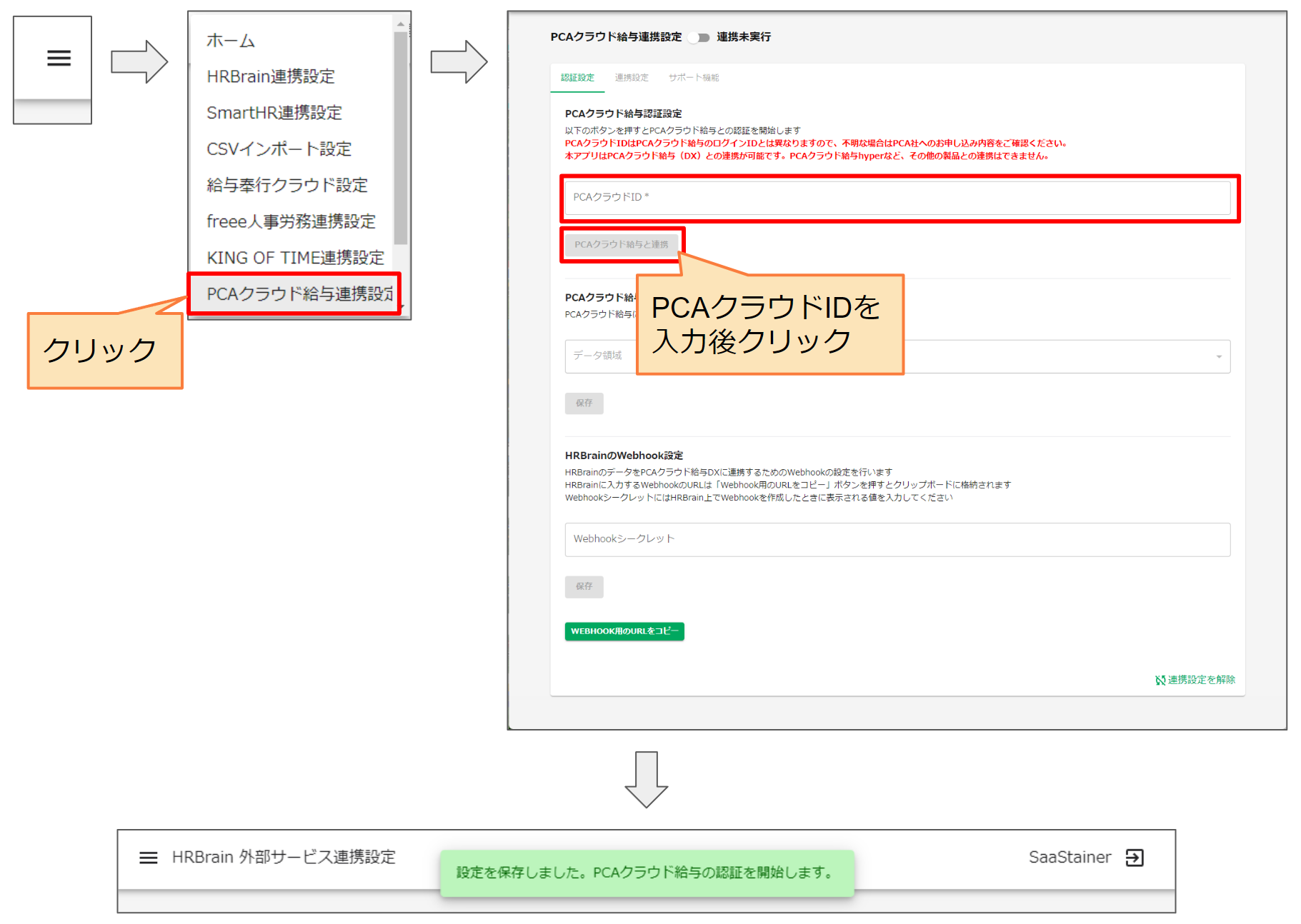This screenshot has width=1301, height=924.
Task: Select 給与奉行クラウド設定 in the menu
Action: (x=286, y=186)
